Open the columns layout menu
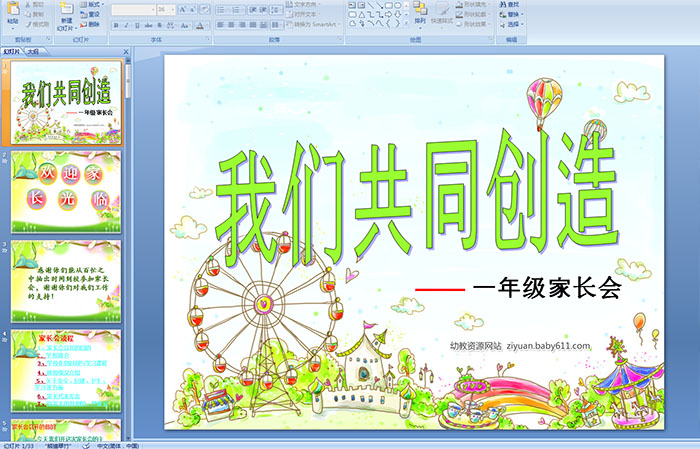The width and height of the screenshot is (700, 449). [x=276, y=25]
